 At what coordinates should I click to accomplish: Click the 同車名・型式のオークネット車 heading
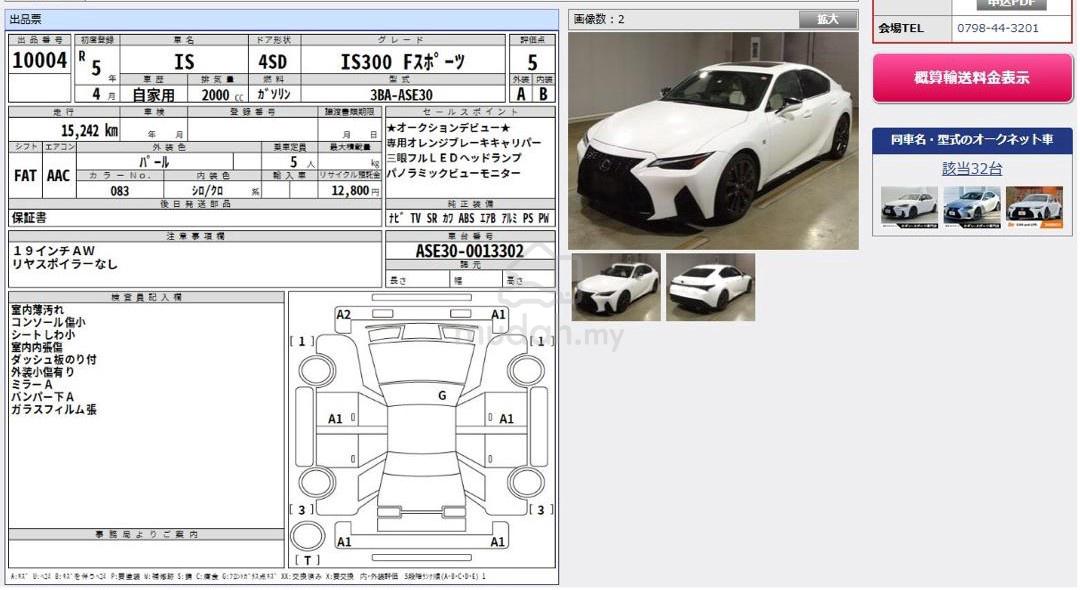click(972, 140)
